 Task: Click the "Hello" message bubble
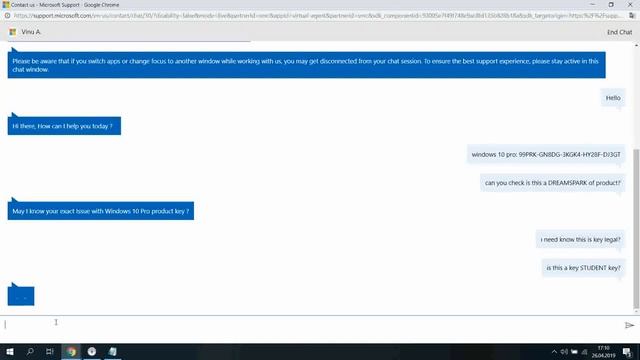(x=613, y=98)
